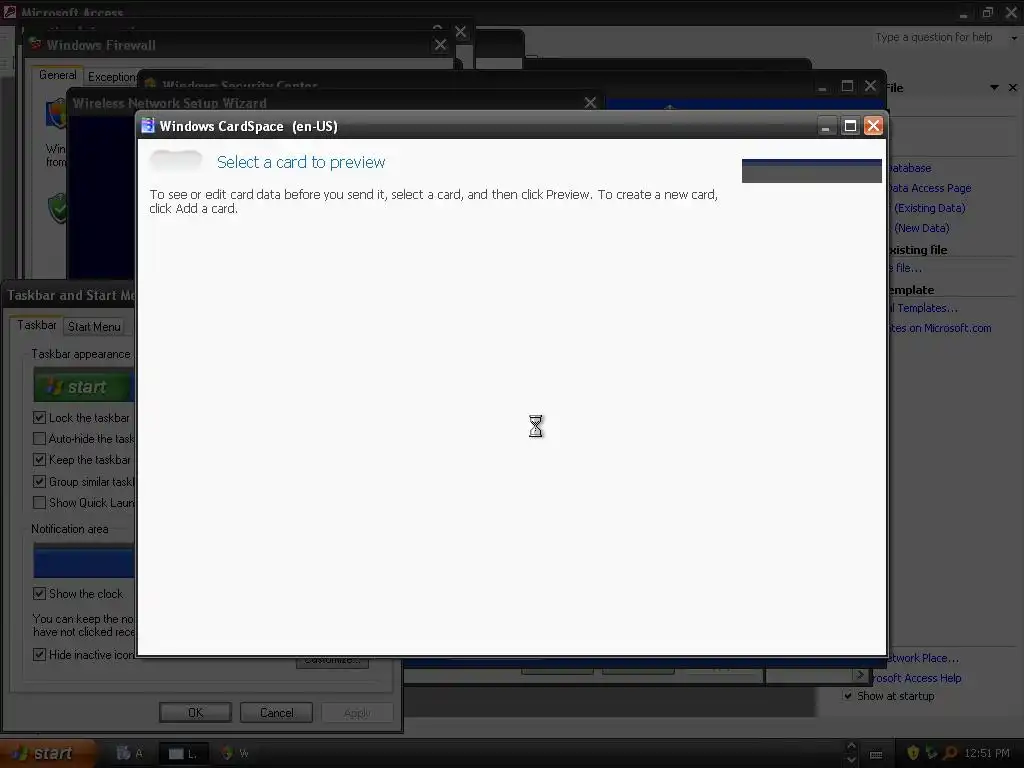Click the security shield tray icon
Viewport: 1024px width, 768px height.
913,753
